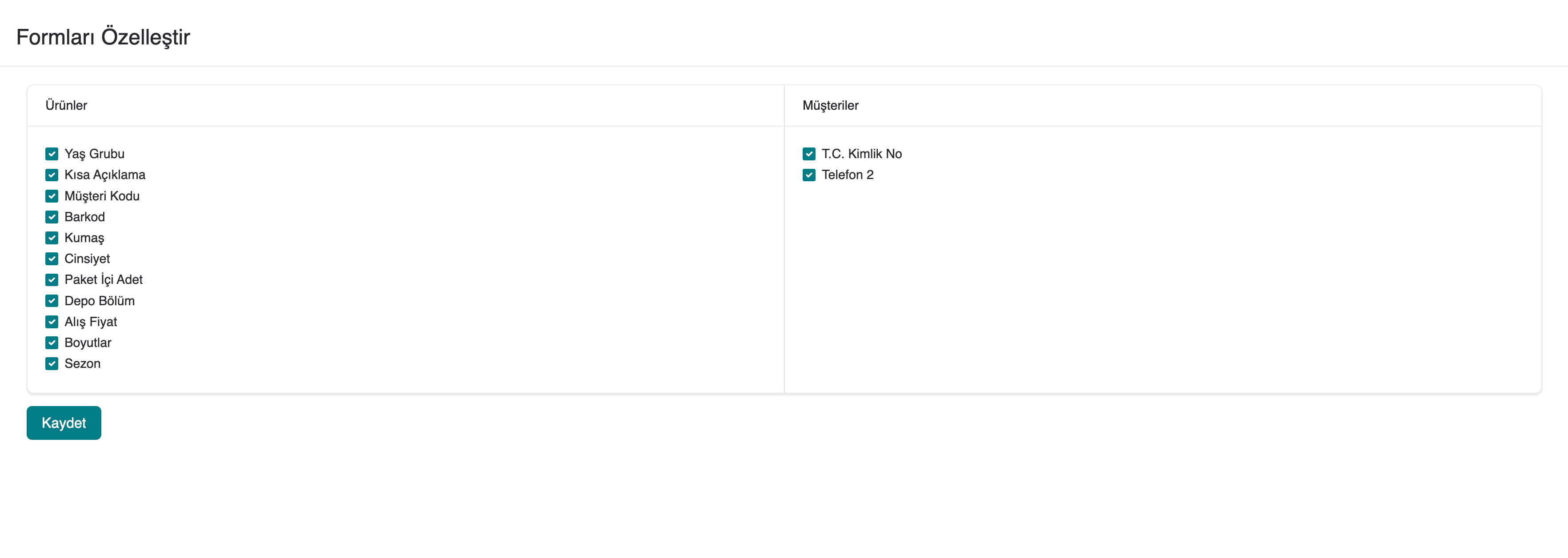Viewport: 1568px width, 558px height.
Task: Toggle the Boyutlar checkbox
Action: [x=52, y=343]
